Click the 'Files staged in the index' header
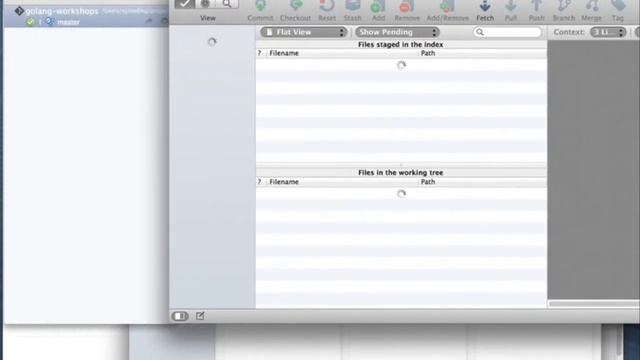 (x=400, y=44)
